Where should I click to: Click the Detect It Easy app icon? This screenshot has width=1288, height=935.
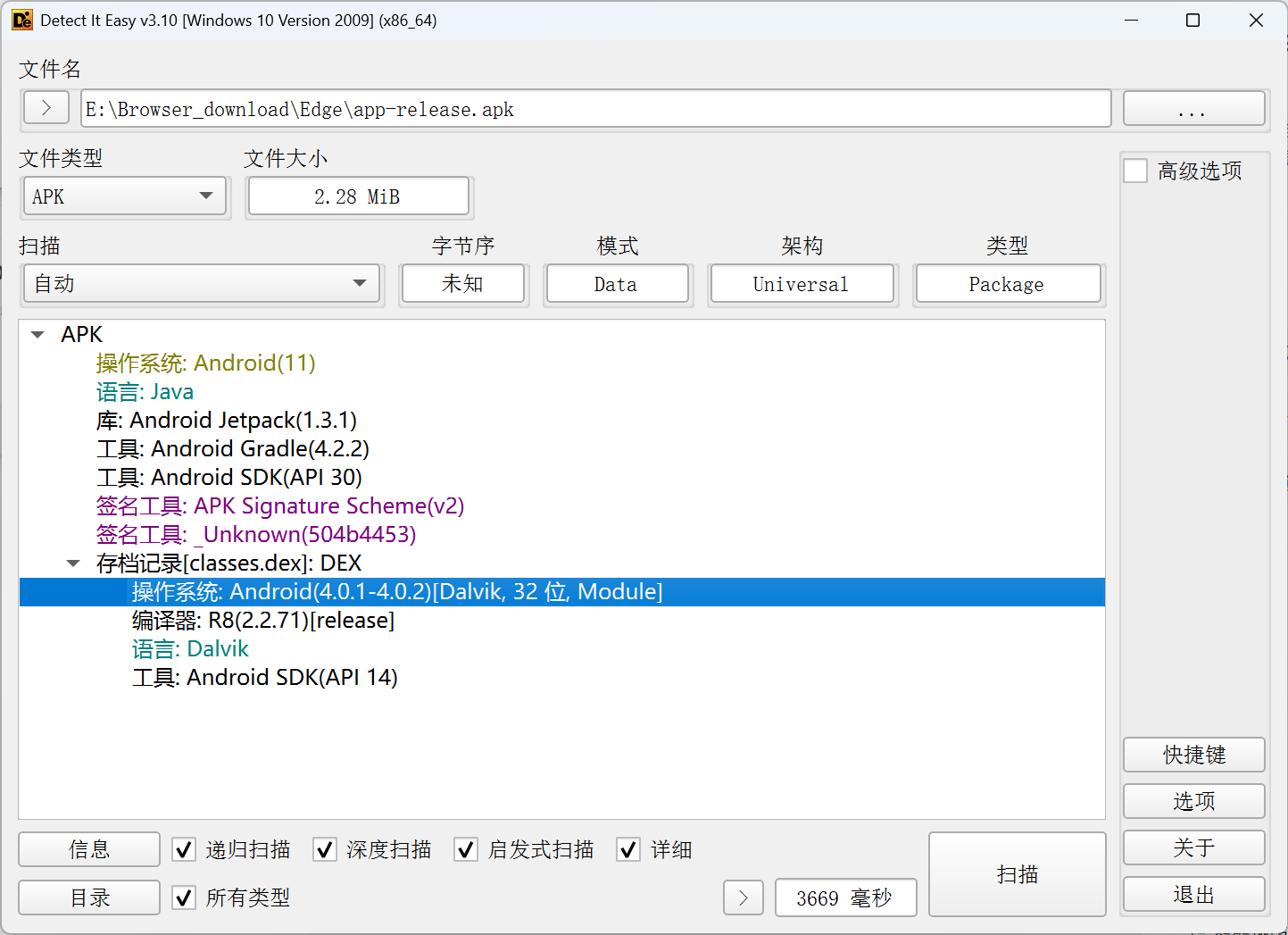tap(22, 20)
